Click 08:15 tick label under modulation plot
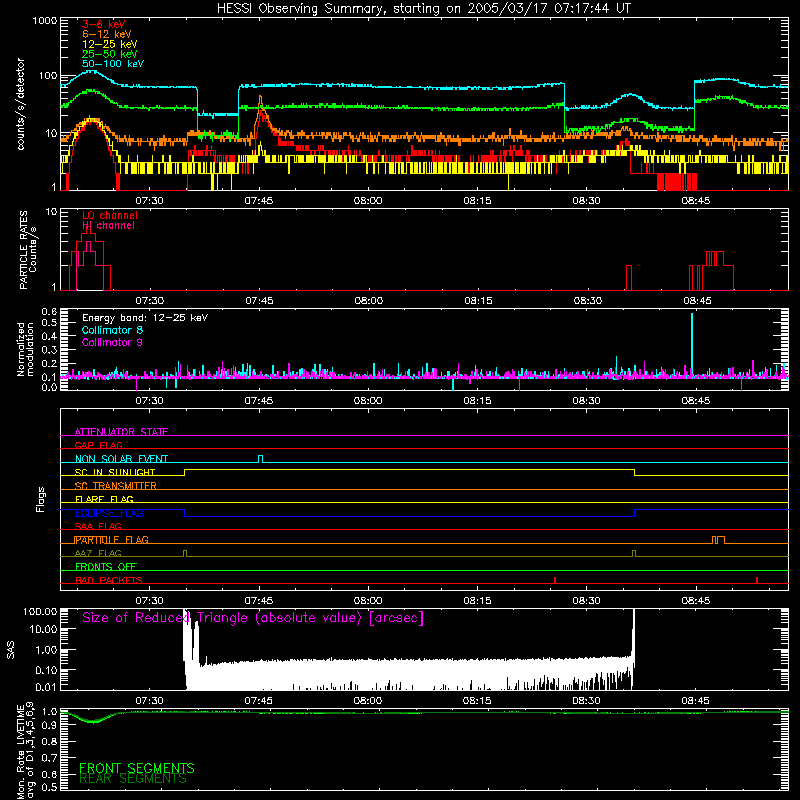Image resolution: width=800 pixels, height=800 pixels. tap(478, 401)
